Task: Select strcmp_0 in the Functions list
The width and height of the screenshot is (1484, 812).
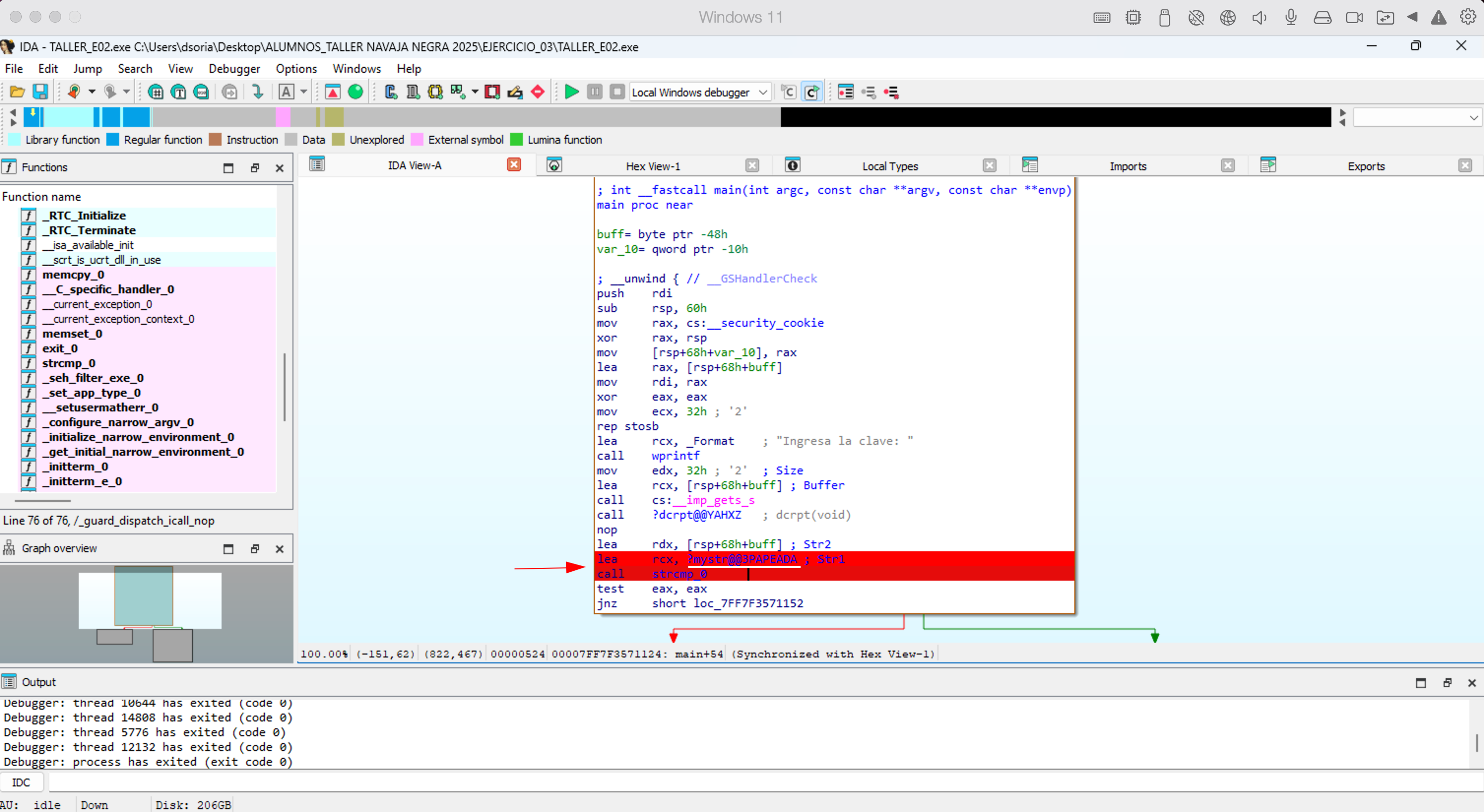Action: coord(68,363)
